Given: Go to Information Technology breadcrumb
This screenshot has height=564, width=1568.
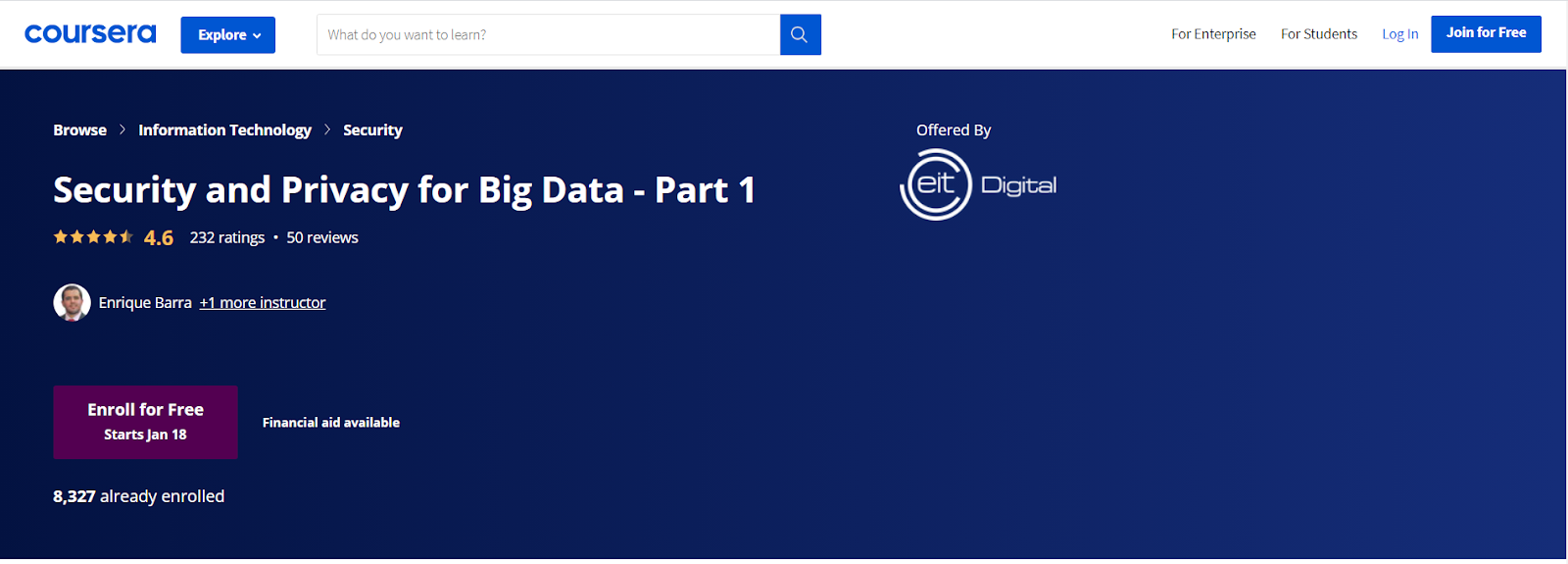Looking at the screenshot, I should point(224,130).
